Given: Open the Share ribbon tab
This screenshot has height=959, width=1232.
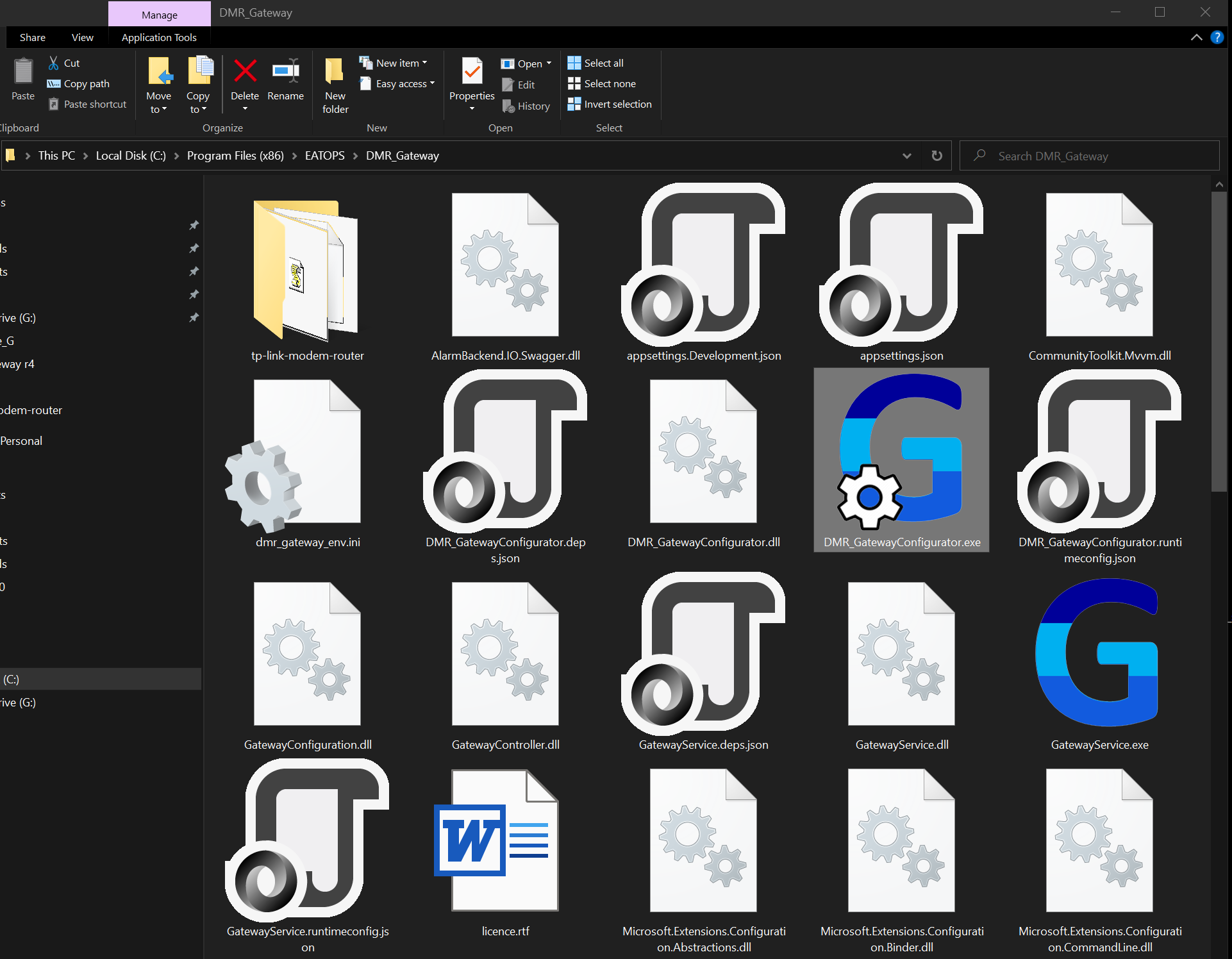Looking at the screenshot, I should pyautogui.click(x=32, y=37).
